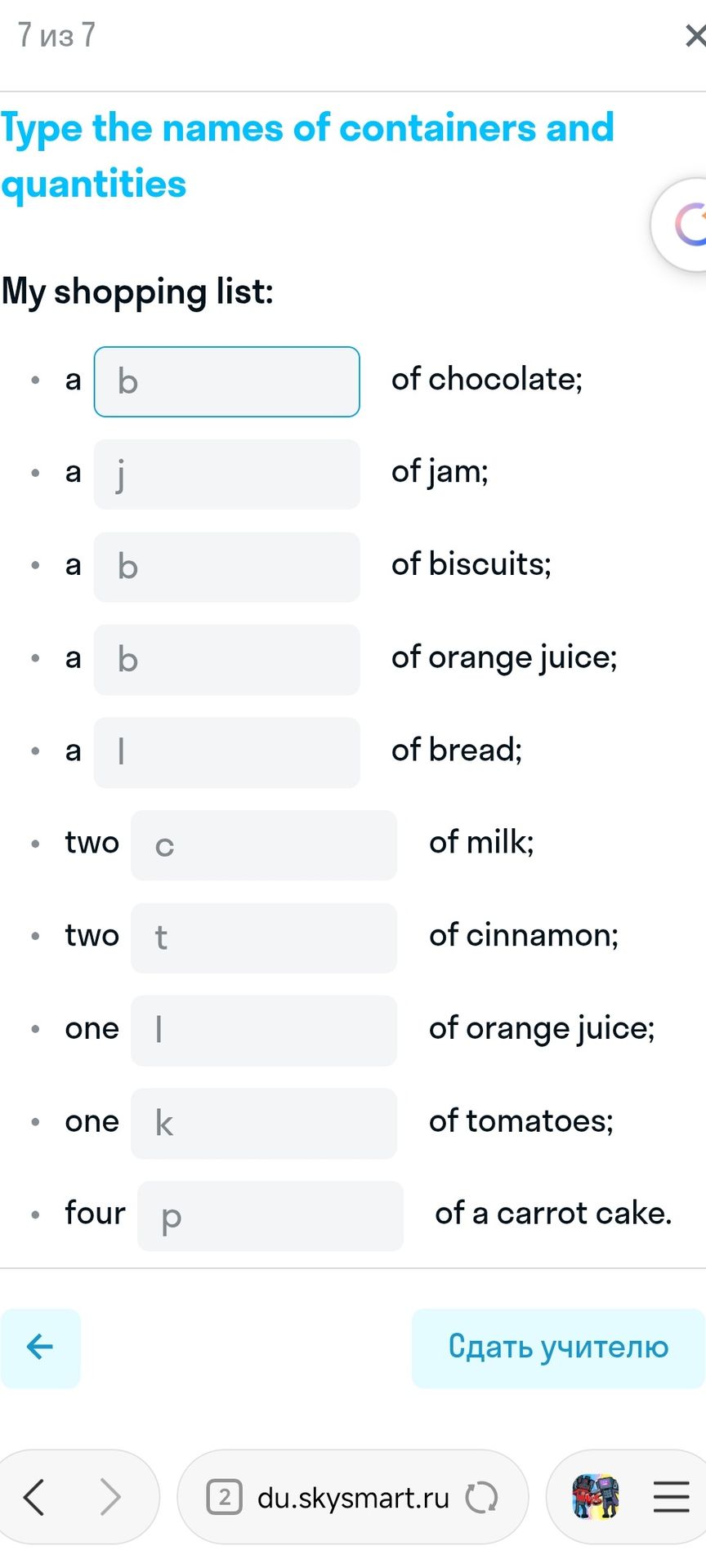Image resolution: width=706 pixels, height=1568 pixels.
Task: Focus the input field before 'of milk'
Action: click(264, 845)
